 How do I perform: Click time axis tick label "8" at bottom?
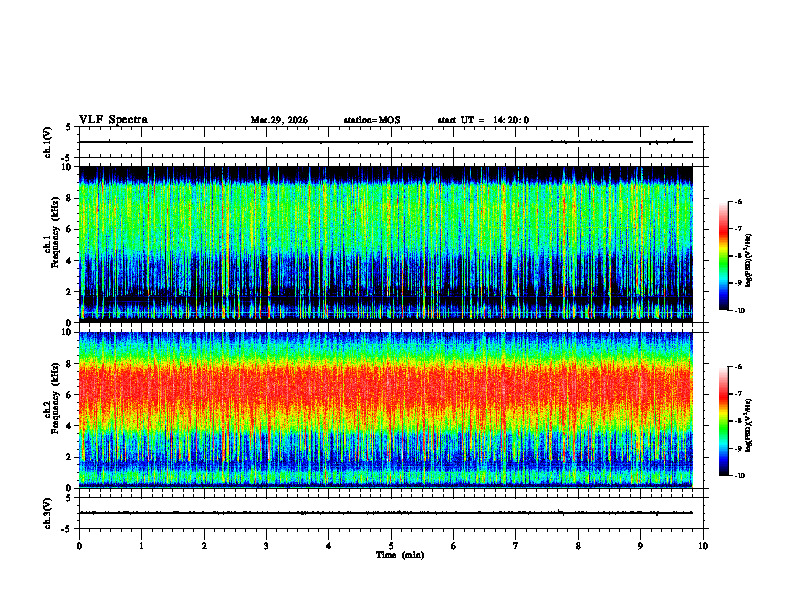(578, 546)
